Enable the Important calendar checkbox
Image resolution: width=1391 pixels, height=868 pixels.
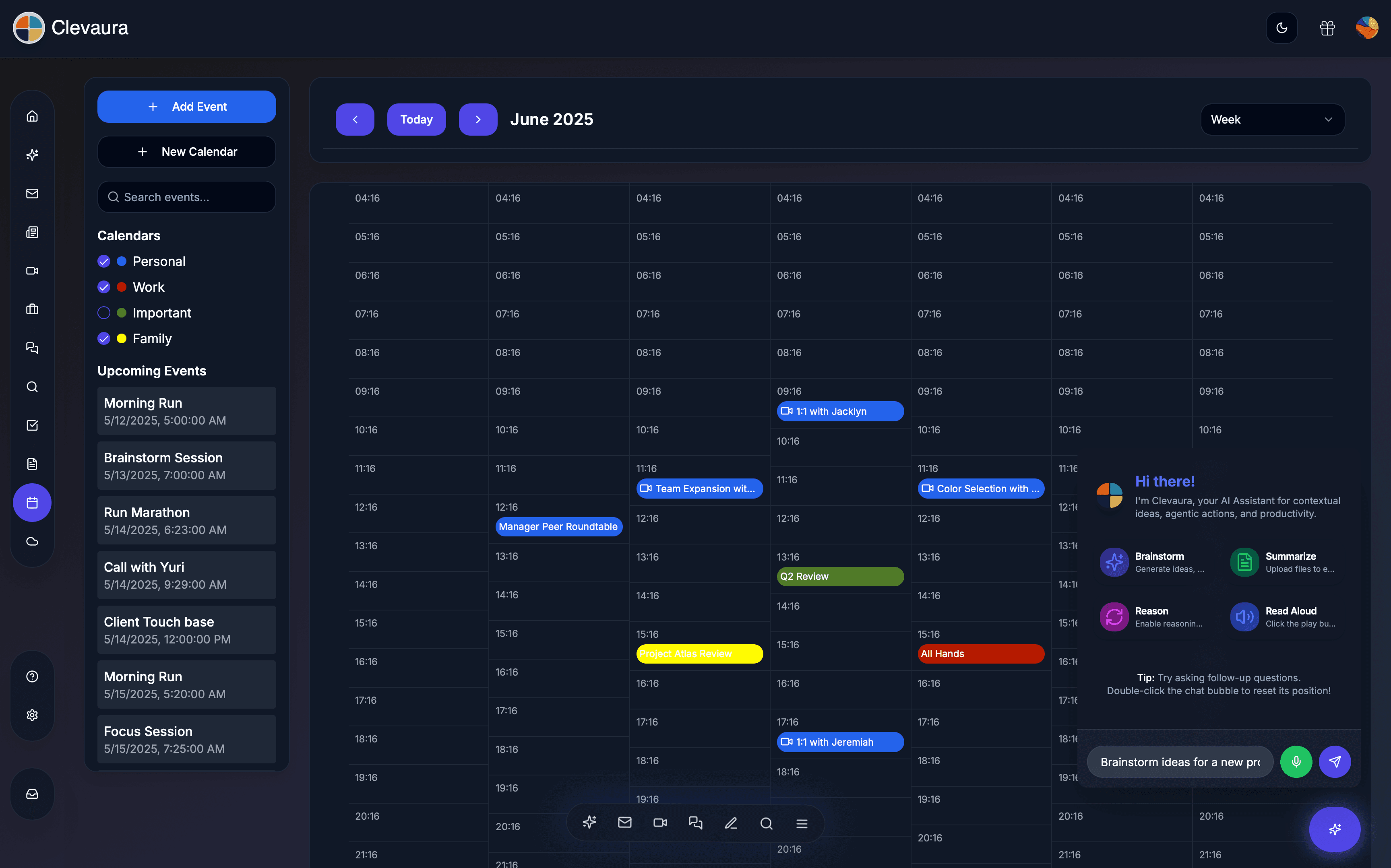click(x=104, y=313)
